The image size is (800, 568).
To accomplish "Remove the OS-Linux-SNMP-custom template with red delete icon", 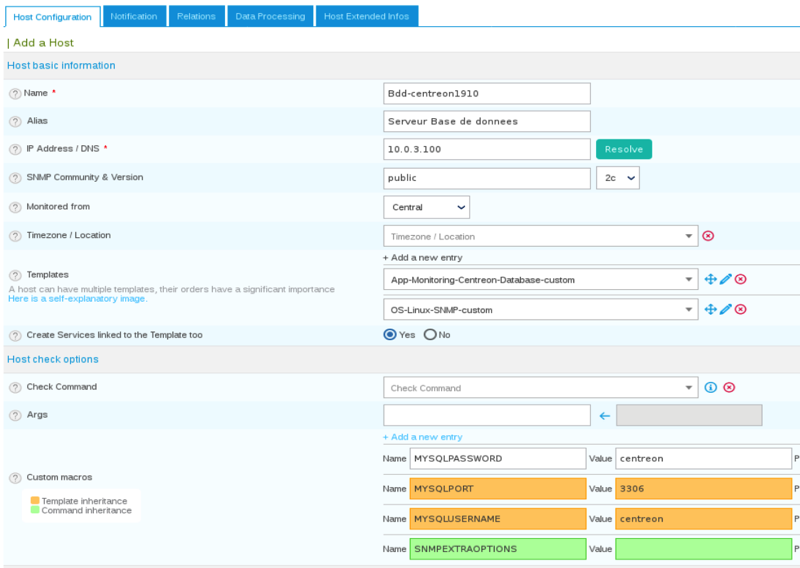I will click(741, 310).
